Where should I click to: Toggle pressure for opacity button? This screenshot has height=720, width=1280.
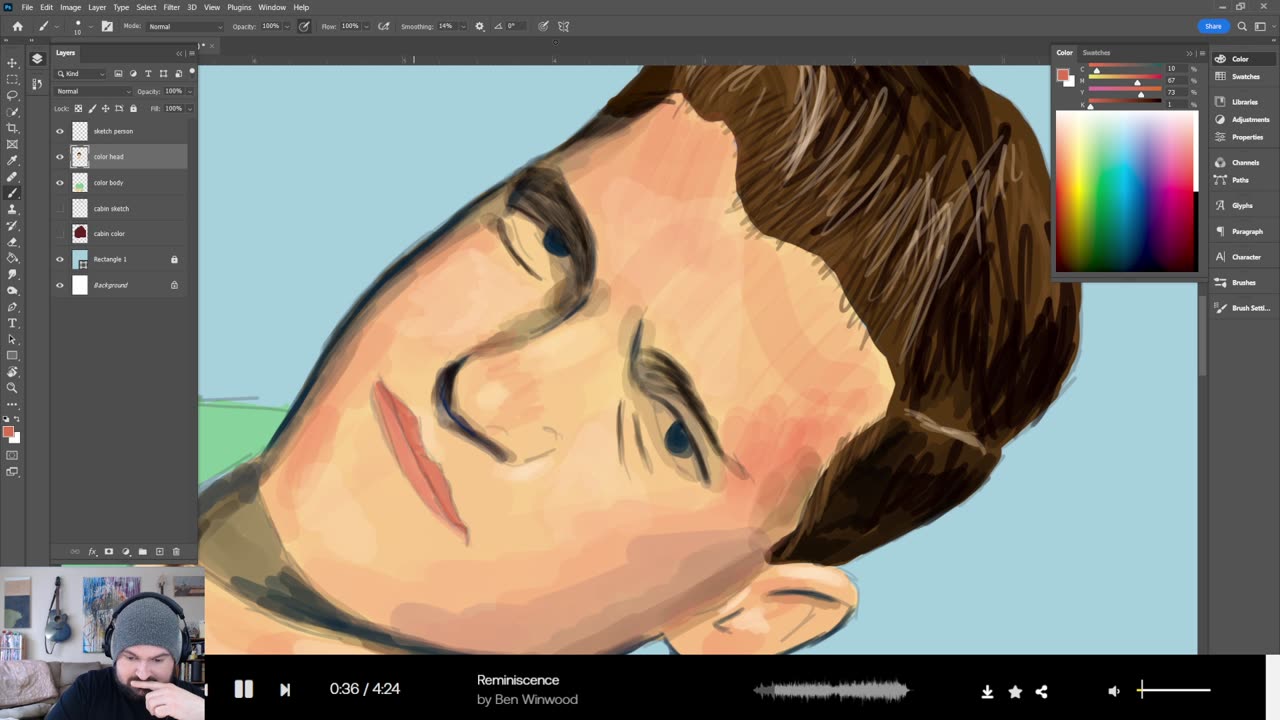point(304,26)
